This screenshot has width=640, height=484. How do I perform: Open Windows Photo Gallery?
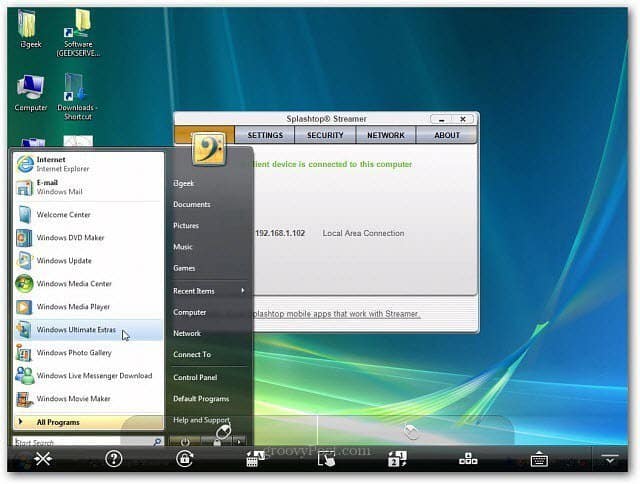point(89,353)
